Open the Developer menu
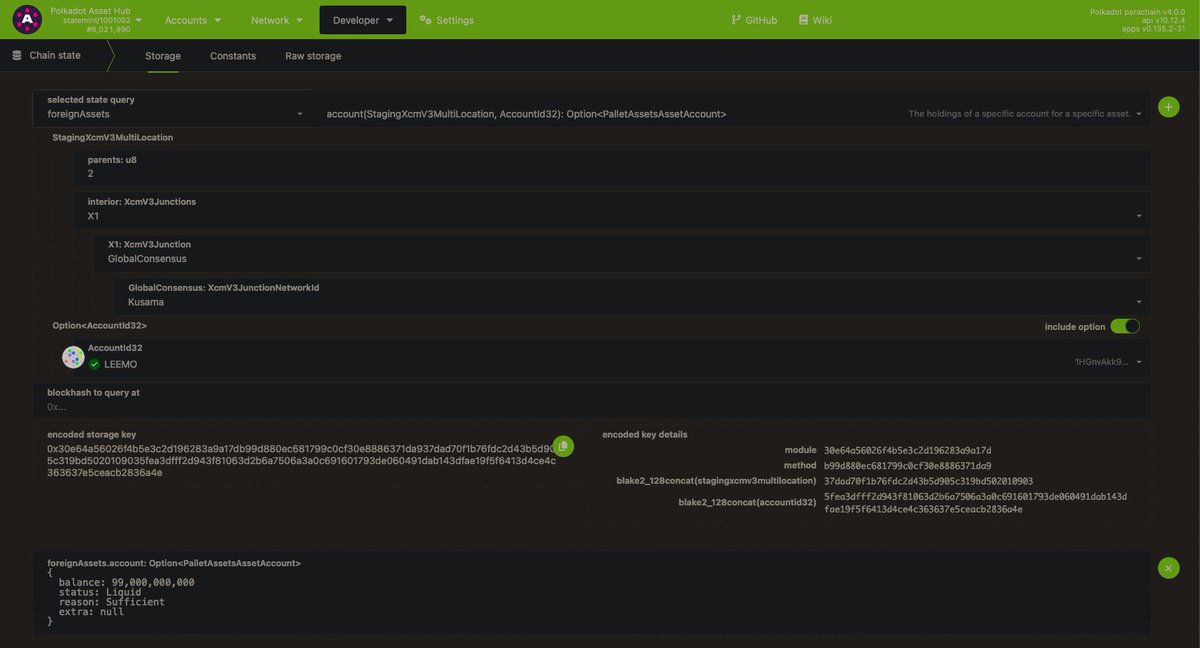This screenshot has width=1200, height=648. click(363, 20)
